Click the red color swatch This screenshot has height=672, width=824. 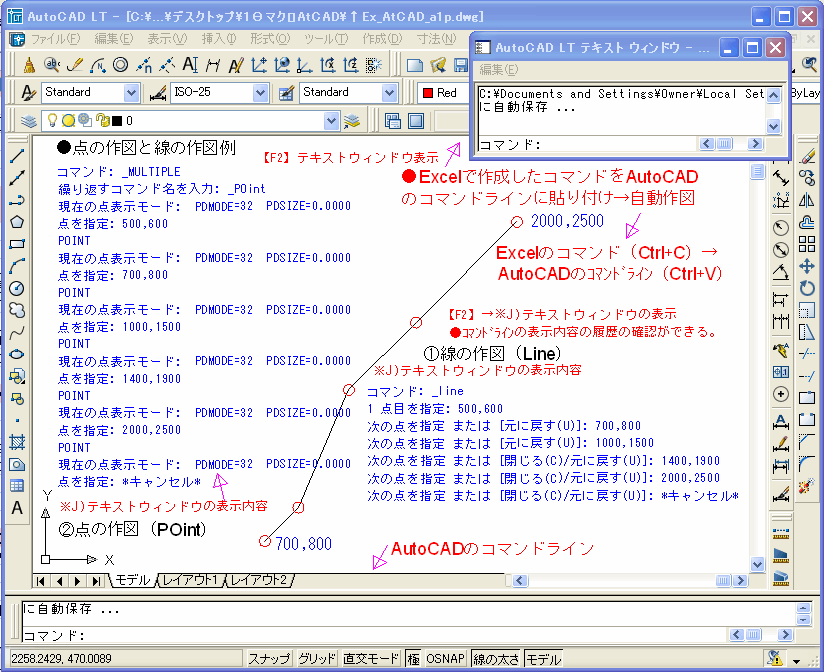(428, 93)
